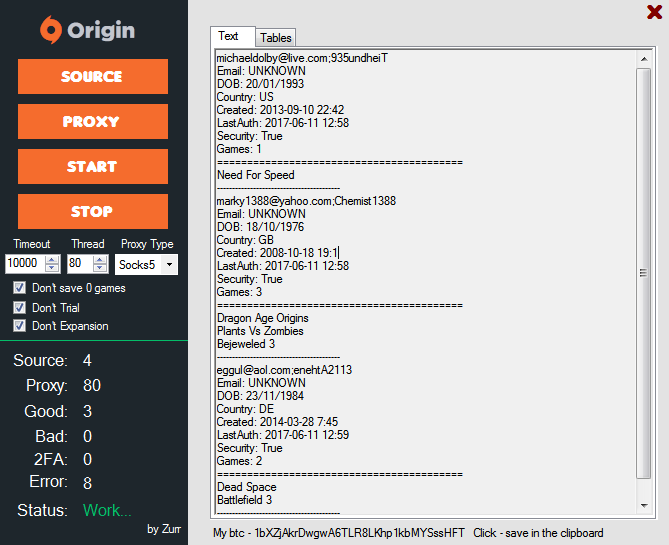Open the Proxy Type Socks5 dropdown
669x545 pixels.
[146, 265]
